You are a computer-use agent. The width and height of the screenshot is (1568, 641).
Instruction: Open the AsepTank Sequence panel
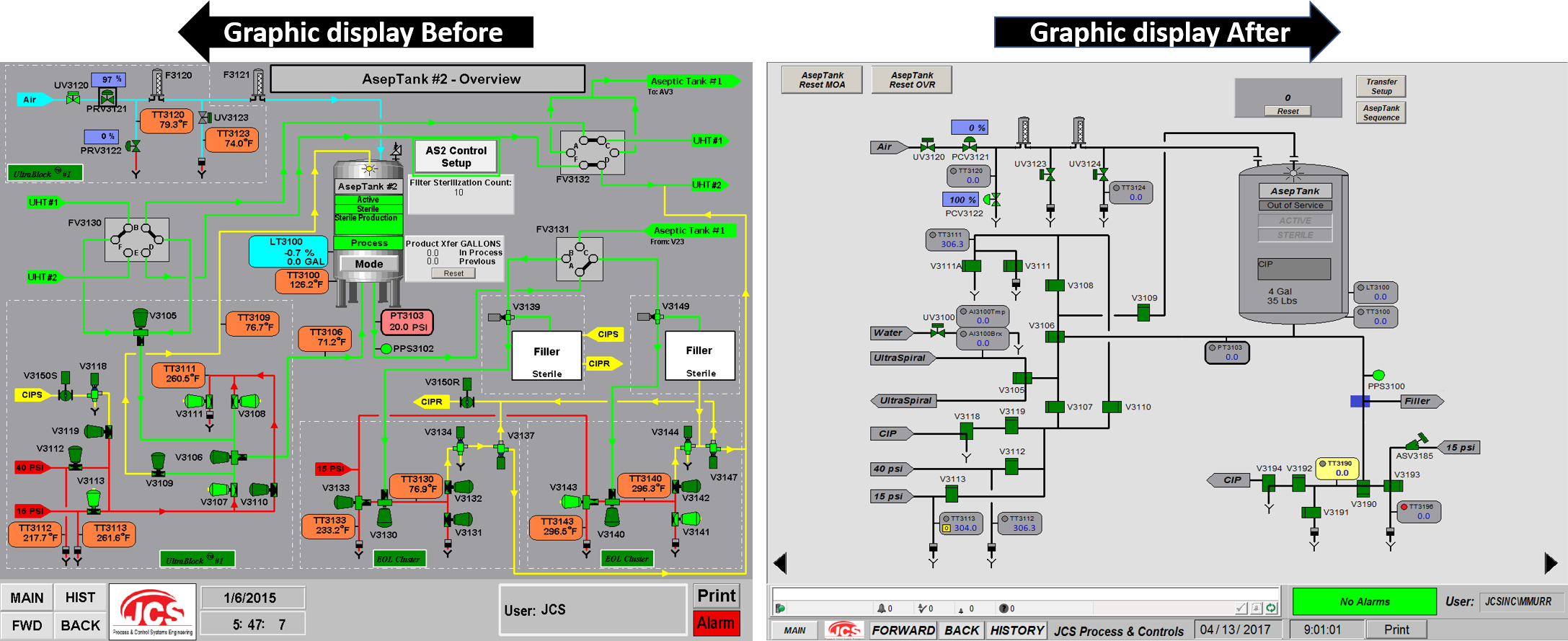(x=1381, y=112)
